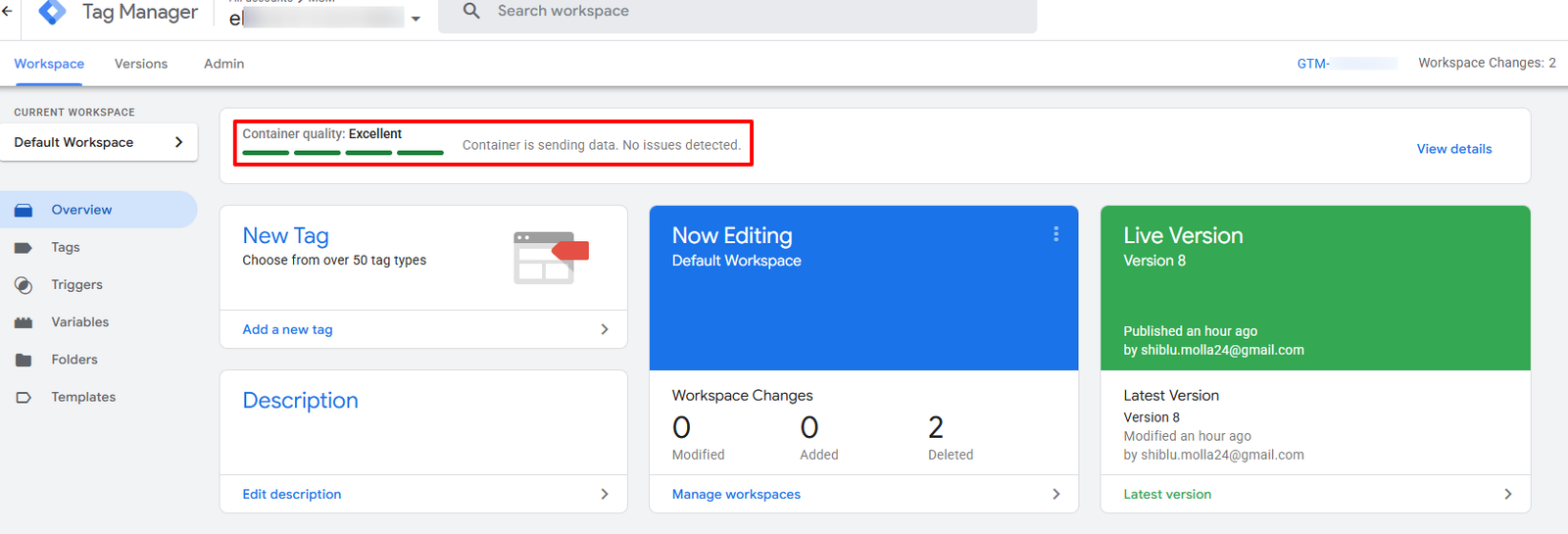Click the Tag Manager logo icon
Image resolution: width=1568 pixels, height=534 pixels.
[x=52, y=12]
